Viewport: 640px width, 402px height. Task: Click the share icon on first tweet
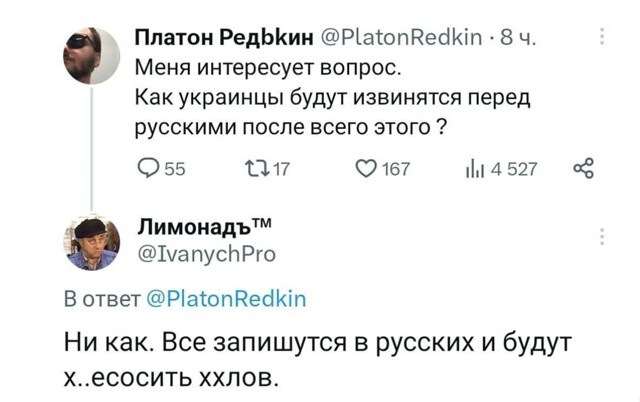pos(584,169)
